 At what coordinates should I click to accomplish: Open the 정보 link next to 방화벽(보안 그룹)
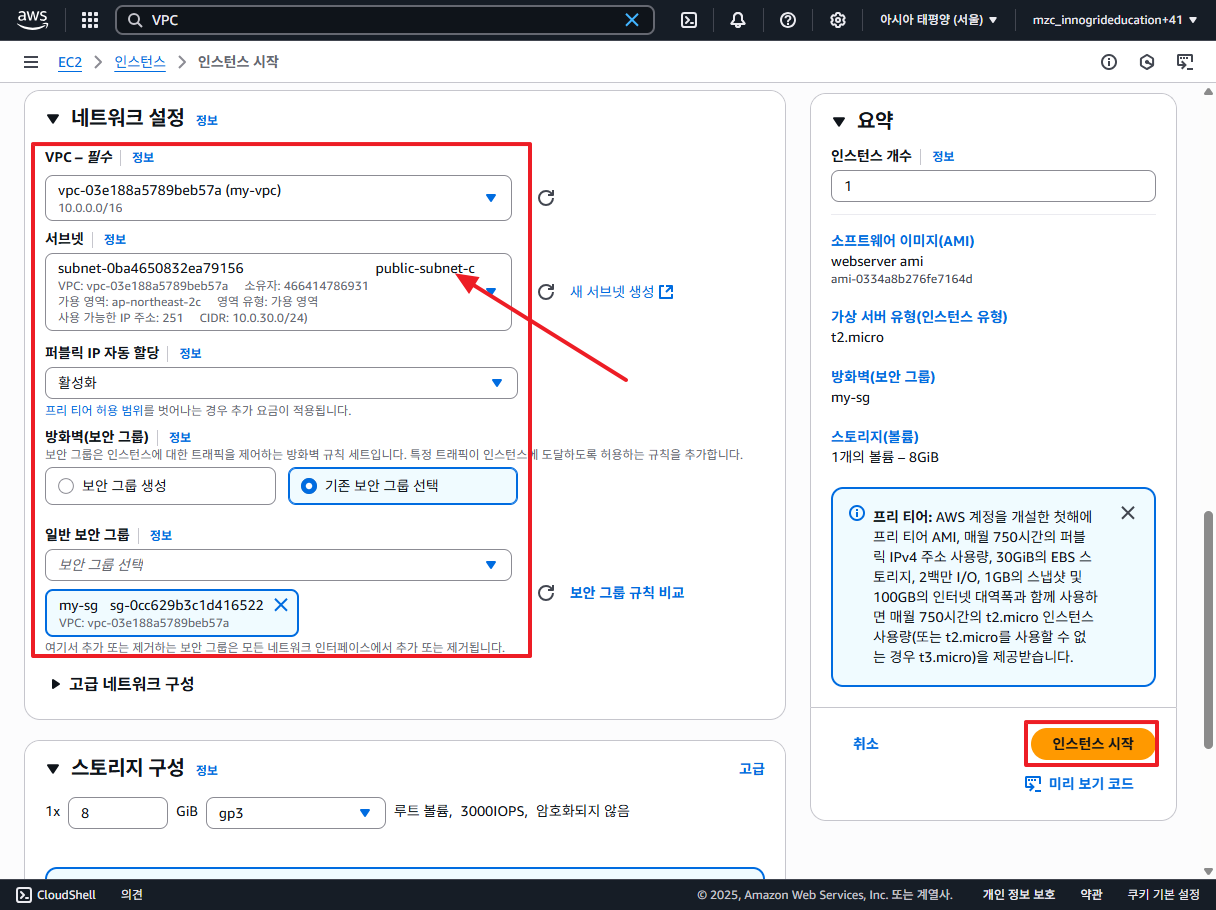coord(180,437)
